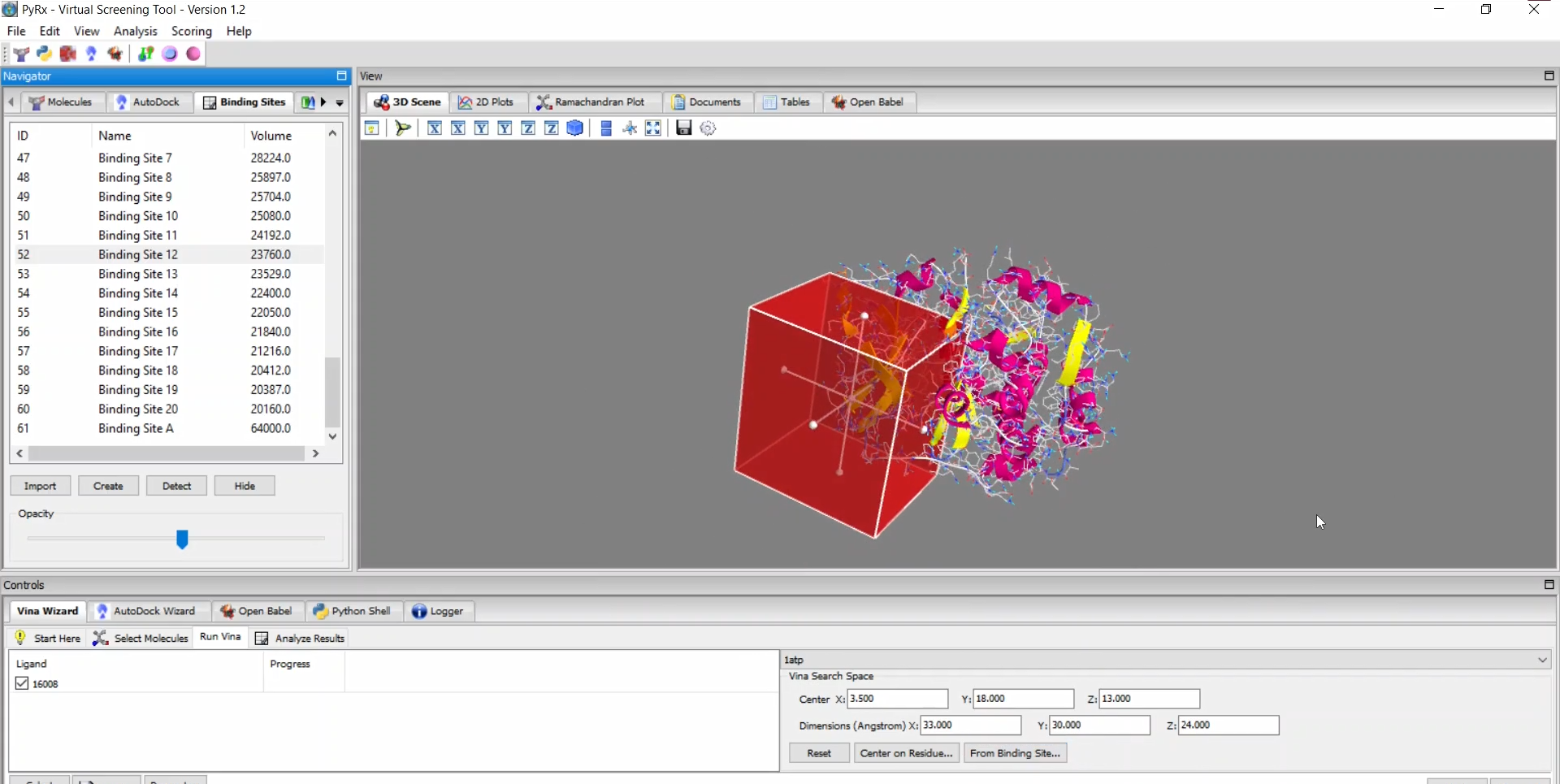Click the Navigator tabs right arrow
The height and width of the screenshot is (784, 1560).
click(323, 102)
